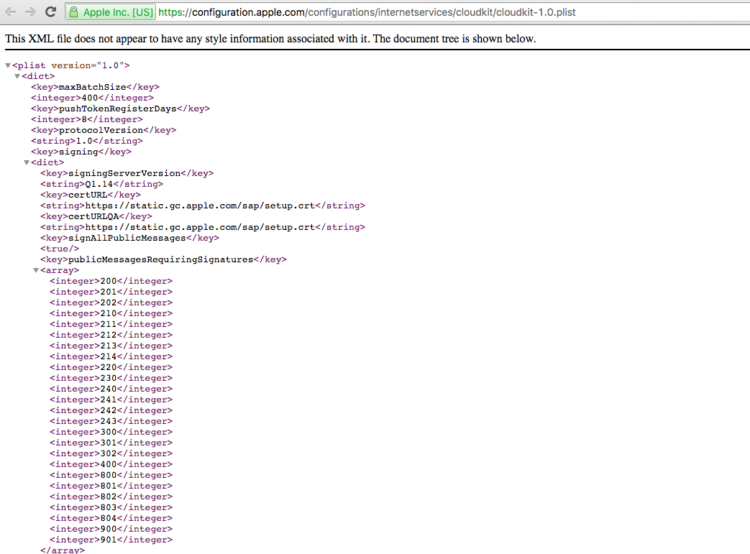Click the browser back arrow
This screenshot has width=750, height=554.
pyautogui.click(x=10, y=12)
